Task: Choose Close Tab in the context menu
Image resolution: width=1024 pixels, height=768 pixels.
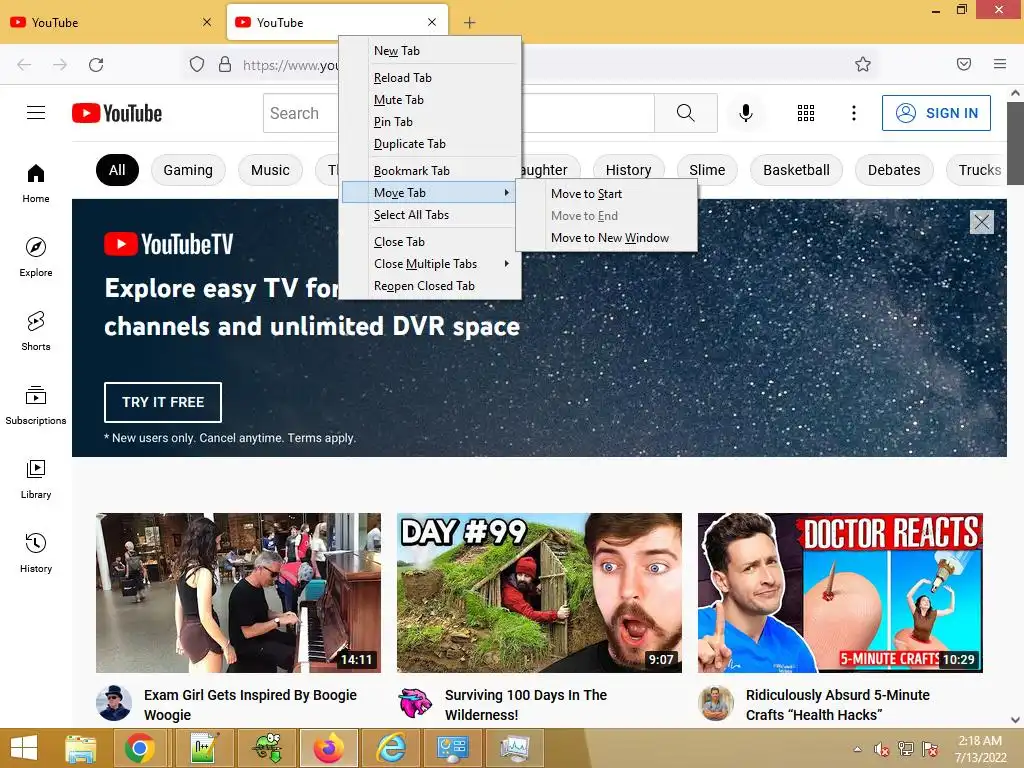Action: coord(430,242)
